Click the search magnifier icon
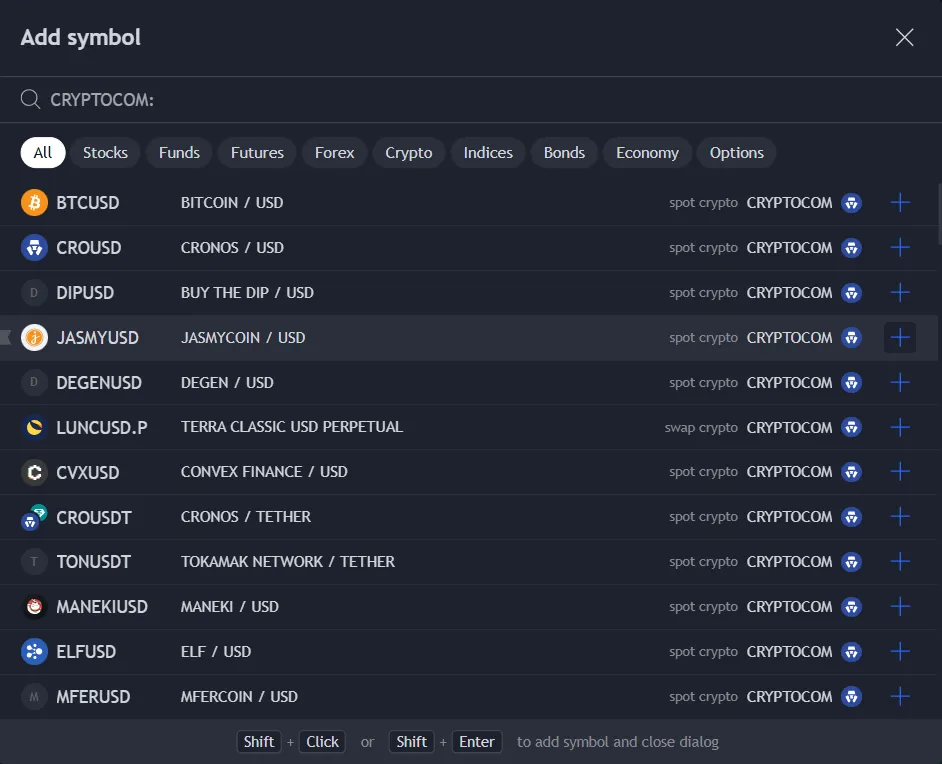This screenshot has width=942, height=764. tap(30, 99)
